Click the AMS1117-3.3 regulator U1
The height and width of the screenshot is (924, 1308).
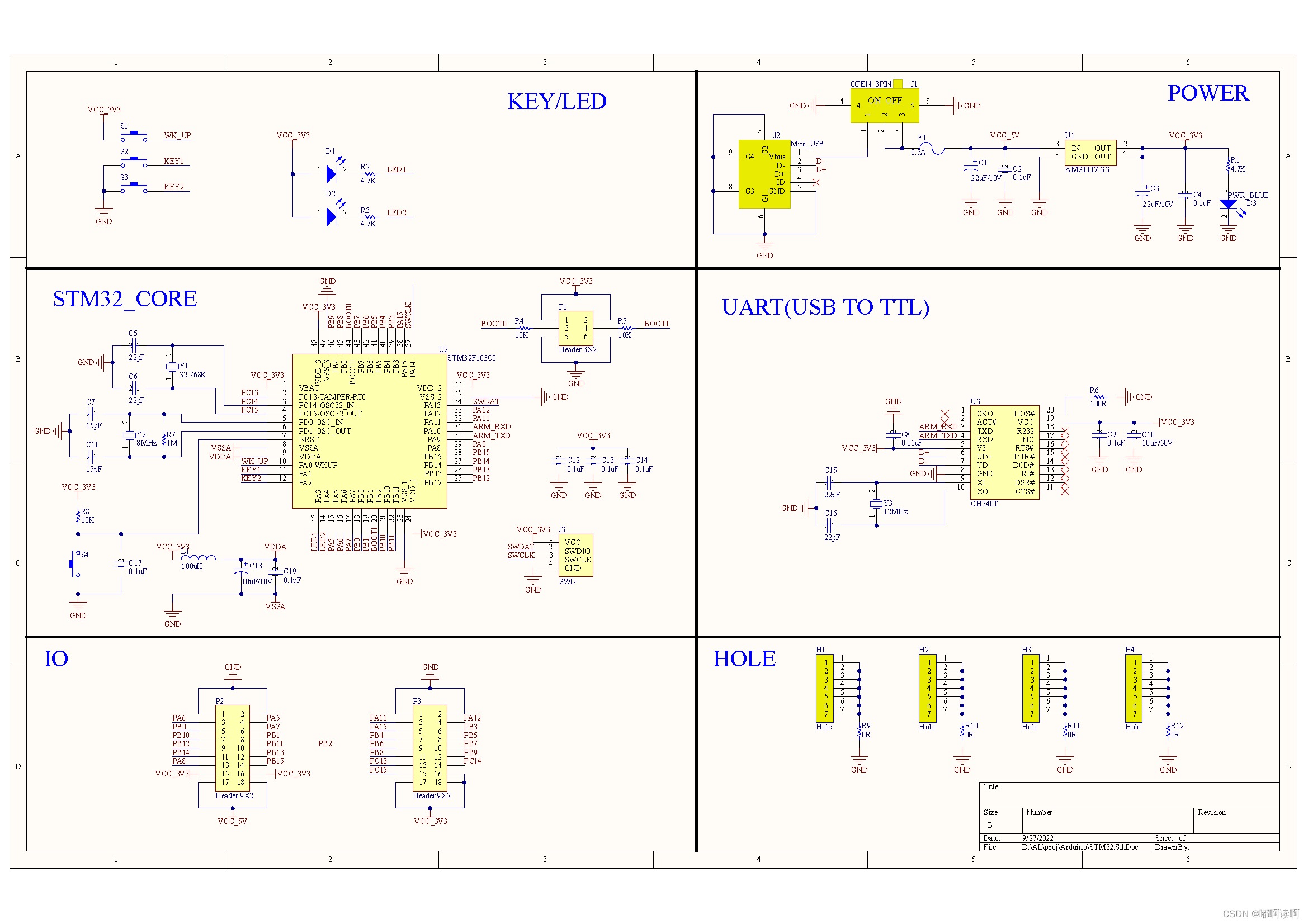pos(1090,153)
